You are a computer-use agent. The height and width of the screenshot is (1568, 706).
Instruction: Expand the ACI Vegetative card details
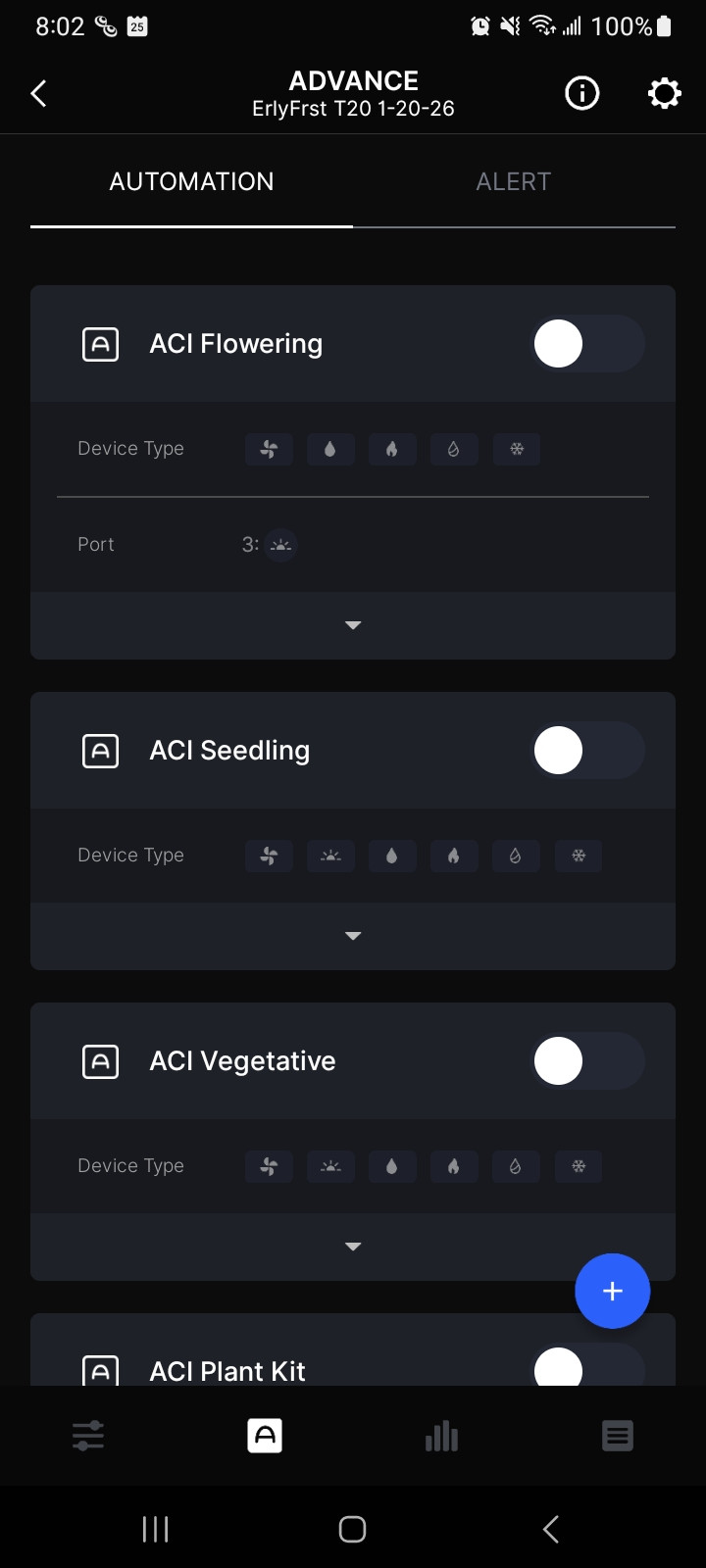pyautogui.click(x=353, y=1247)
